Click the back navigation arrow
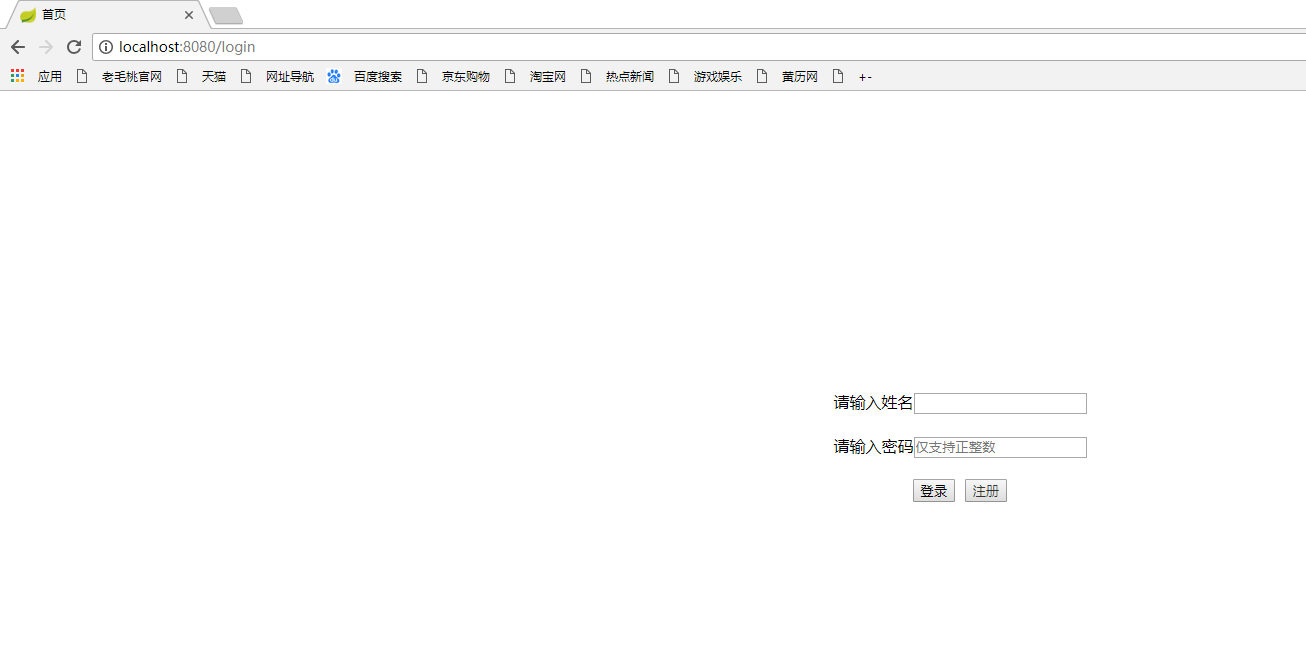Viewport: 1306px width, 658px height. pyautogui.click(x=17, y=46)
